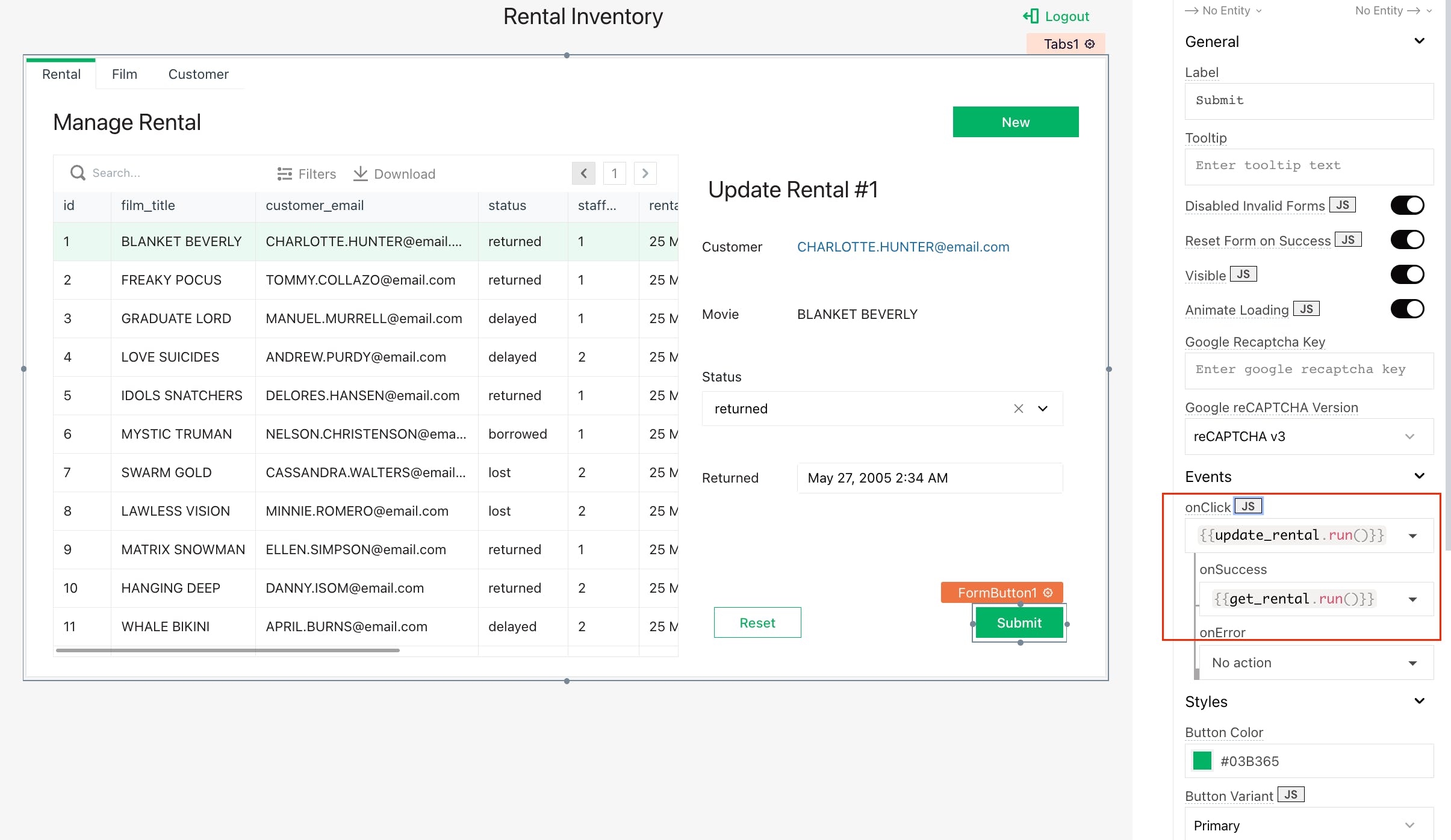This screenshot has height=840, width=1451.
Task: Expand the onError action dropdown
Action: [x=1412, y=663]
